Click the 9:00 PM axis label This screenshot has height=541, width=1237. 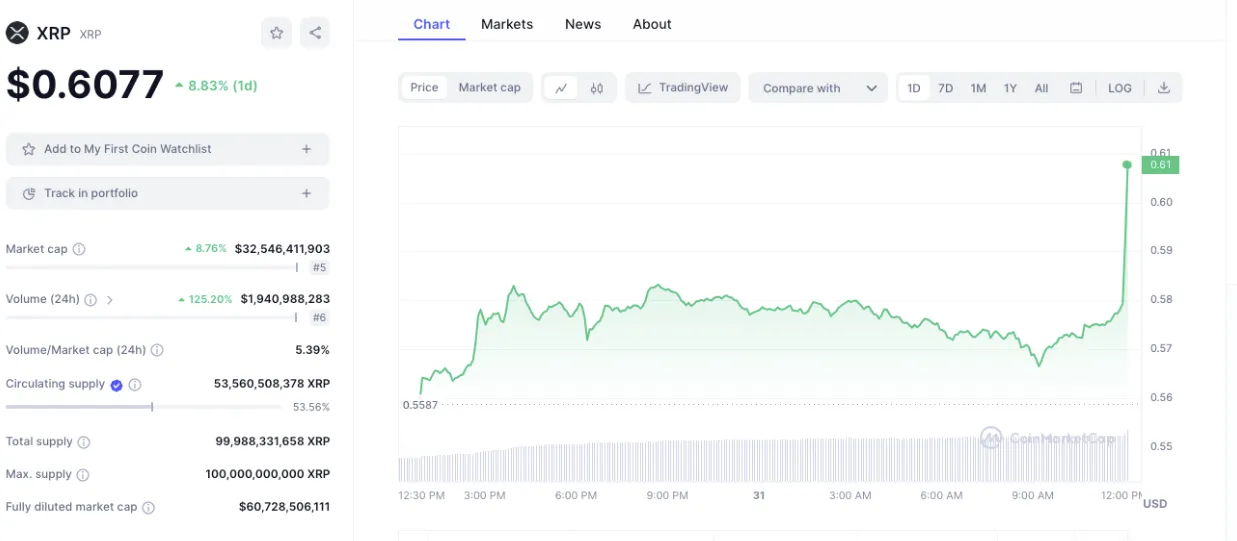(667, 496)
